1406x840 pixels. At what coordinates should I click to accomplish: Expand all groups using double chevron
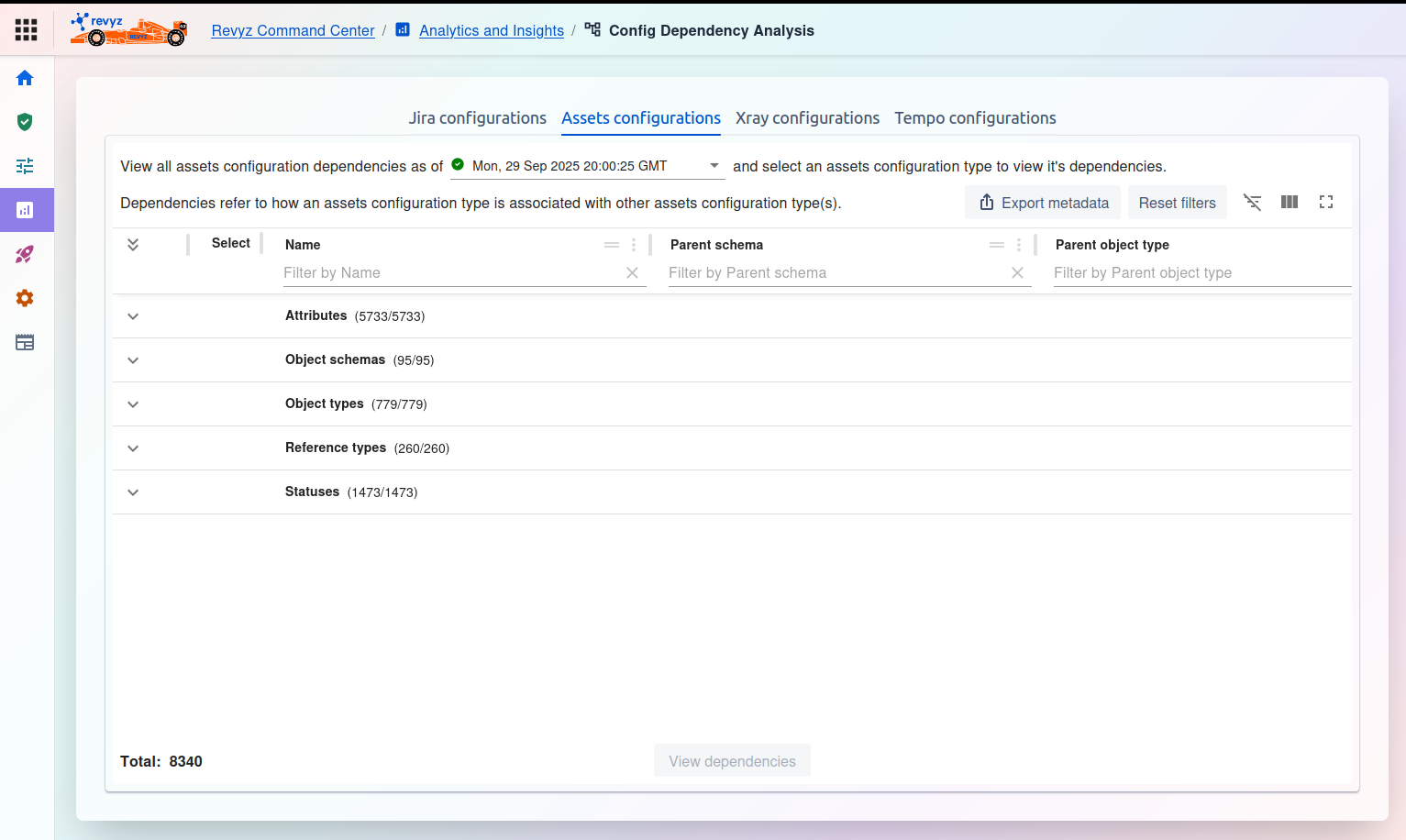click(x=133, y=245)
